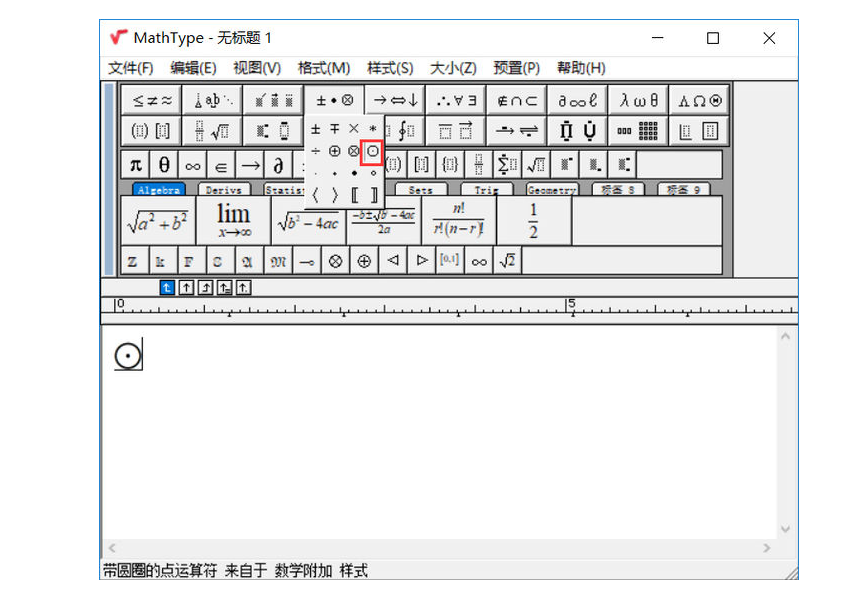The image size is (857, 602).
Task: Click the horizontal scrollbar right arrow
Action: (766, 548)
